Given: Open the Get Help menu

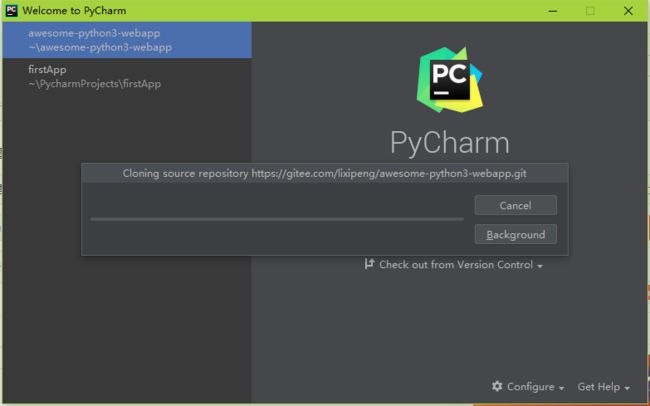Looking at the screenshot, I should 604,387.
